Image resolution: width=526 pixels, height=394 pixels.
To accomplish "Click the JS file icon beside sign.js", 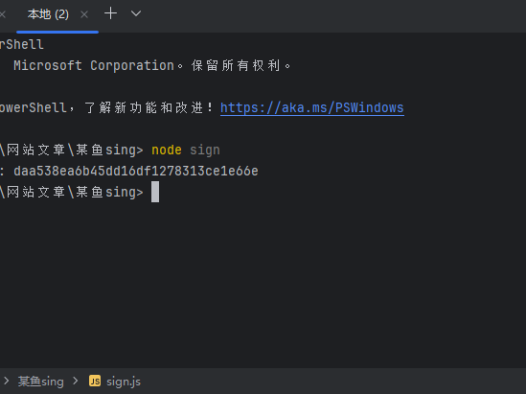I will coord(95,381).
